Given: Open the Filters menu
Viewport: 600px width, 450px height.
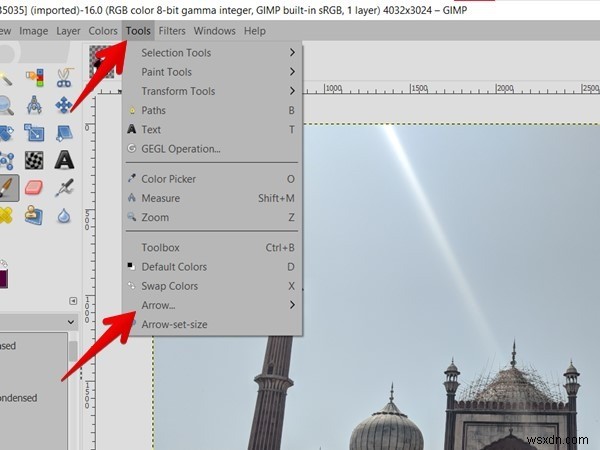Looking at the screenshot, I should (172, 31).
